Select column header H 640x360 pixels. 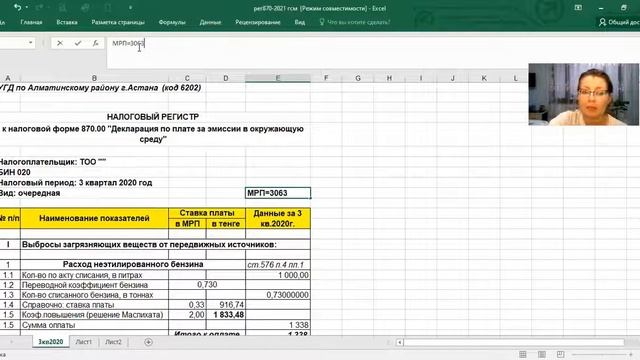pyautogui.click(x=389, y=78)
